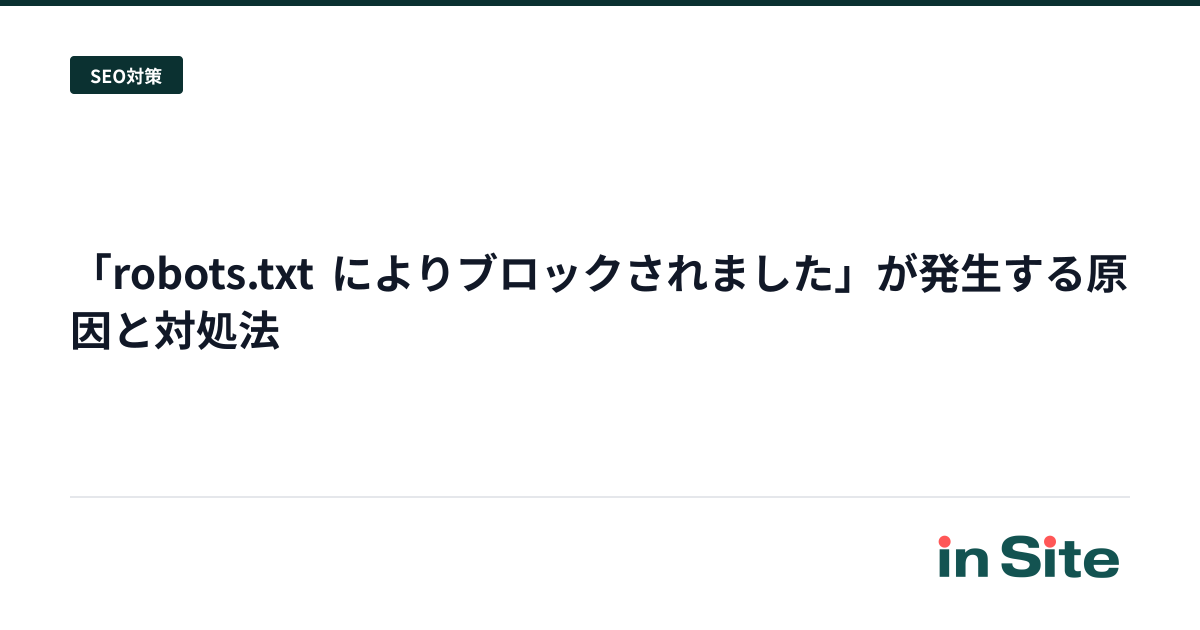This screenshot has height=630, width=1200.
Task: Click the opening bracket「 in the title
Action: 97,274
